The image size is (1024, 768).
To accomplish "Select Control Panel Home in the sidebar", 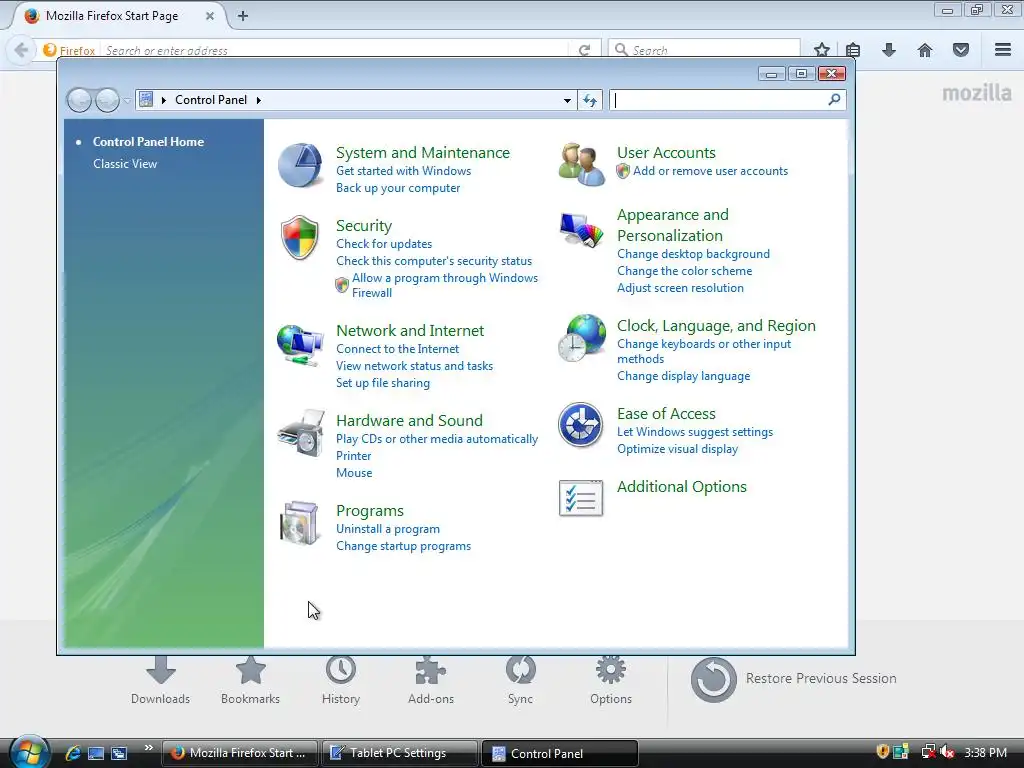I will point(148,142).
